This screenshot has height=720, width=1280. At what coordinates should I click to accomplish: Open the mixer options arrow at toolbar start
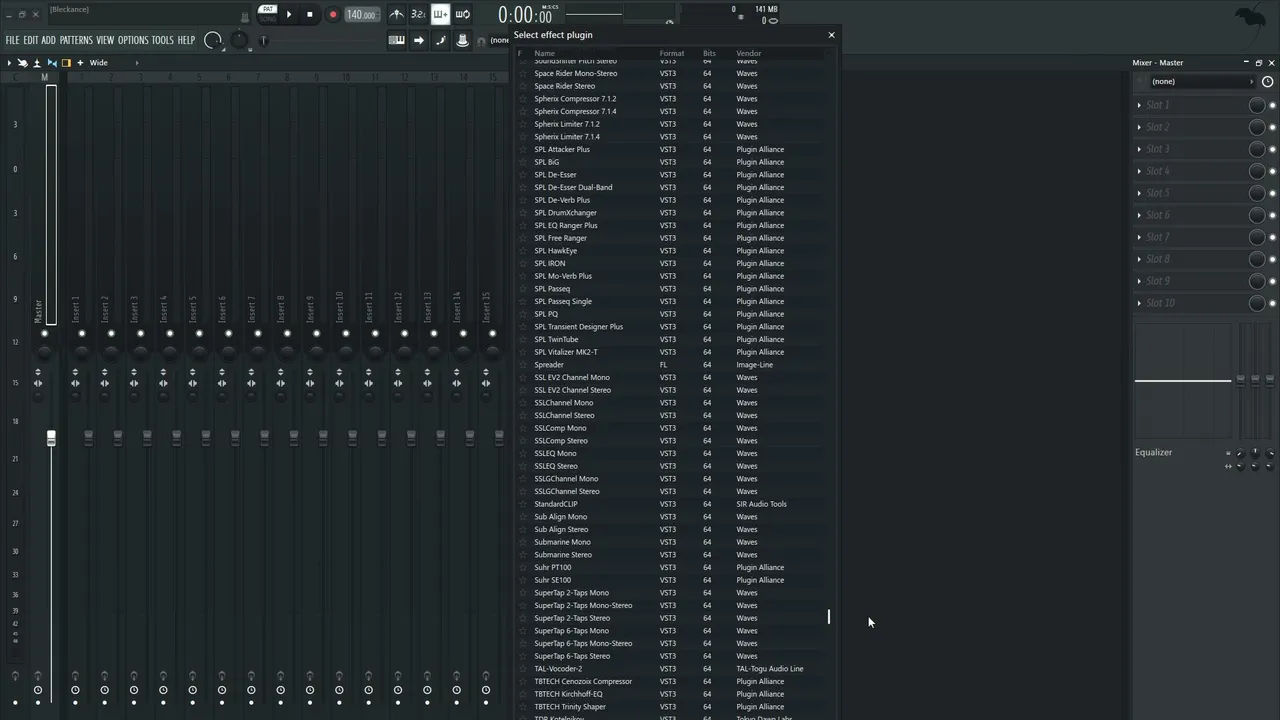[9, 63]
